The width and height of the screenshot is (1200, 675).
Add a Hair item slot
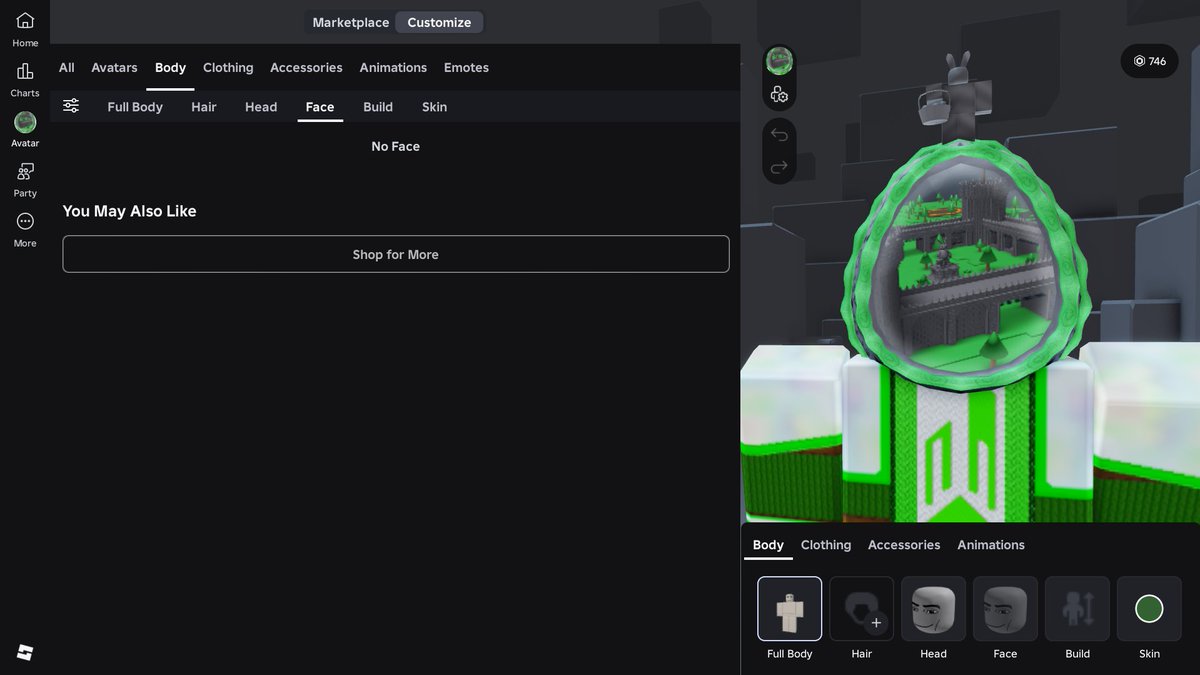coord(862,608)
